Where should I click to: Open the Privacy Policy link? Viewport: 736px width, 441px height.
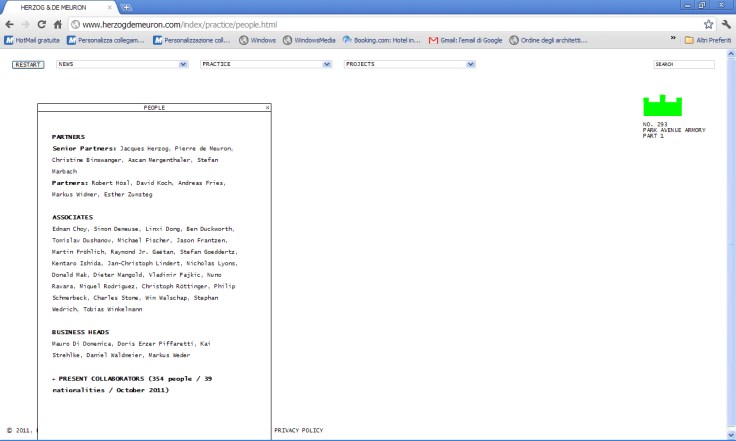coord(298,430)
